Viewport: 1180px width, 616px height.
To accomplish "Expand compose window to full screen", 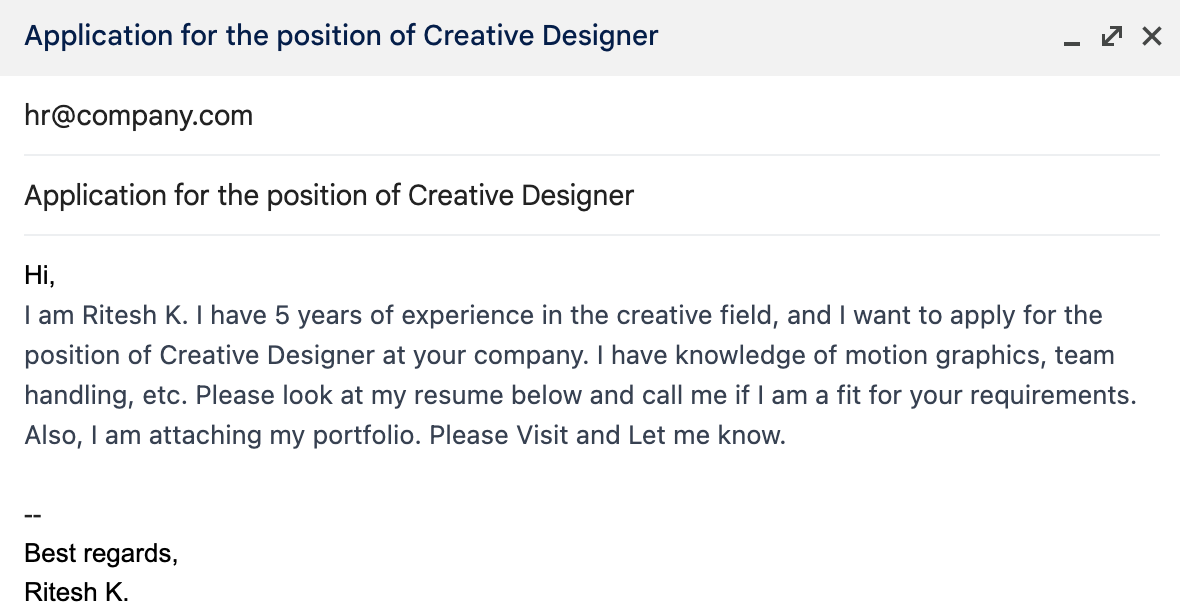I will click(1111, 37).
